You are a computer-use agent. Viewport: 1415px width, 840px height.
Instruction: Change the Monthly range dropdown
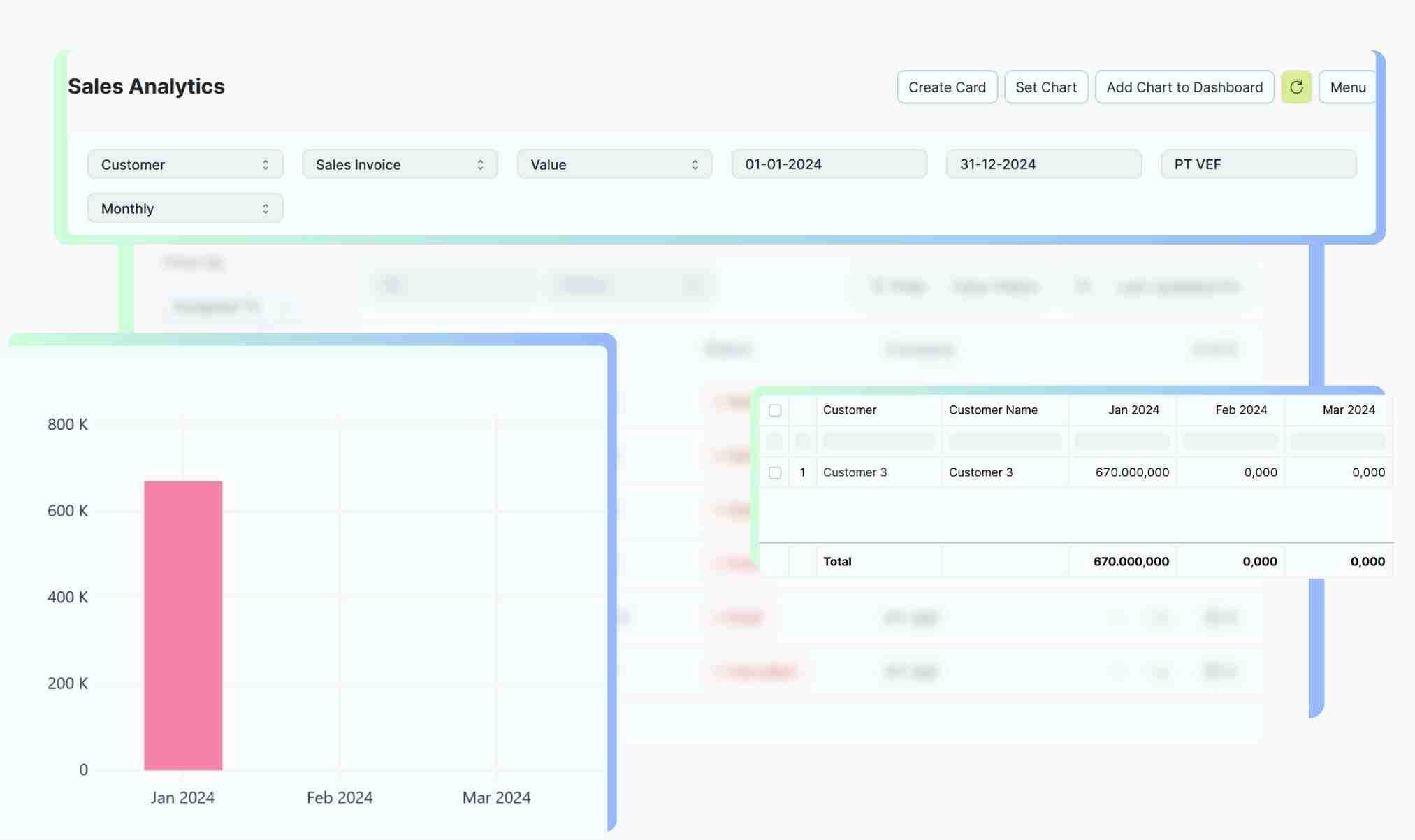pos(184,208)
